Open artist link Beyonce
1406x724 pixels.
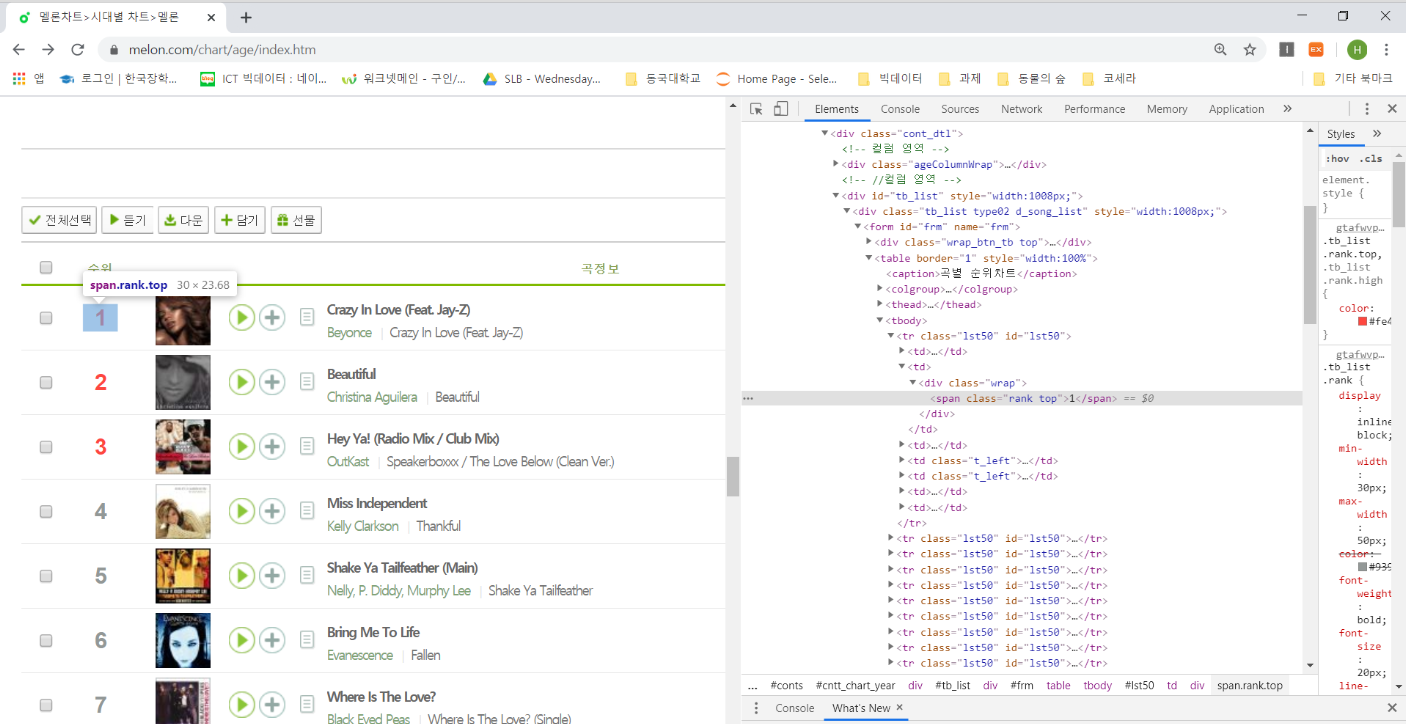(349, 333)
